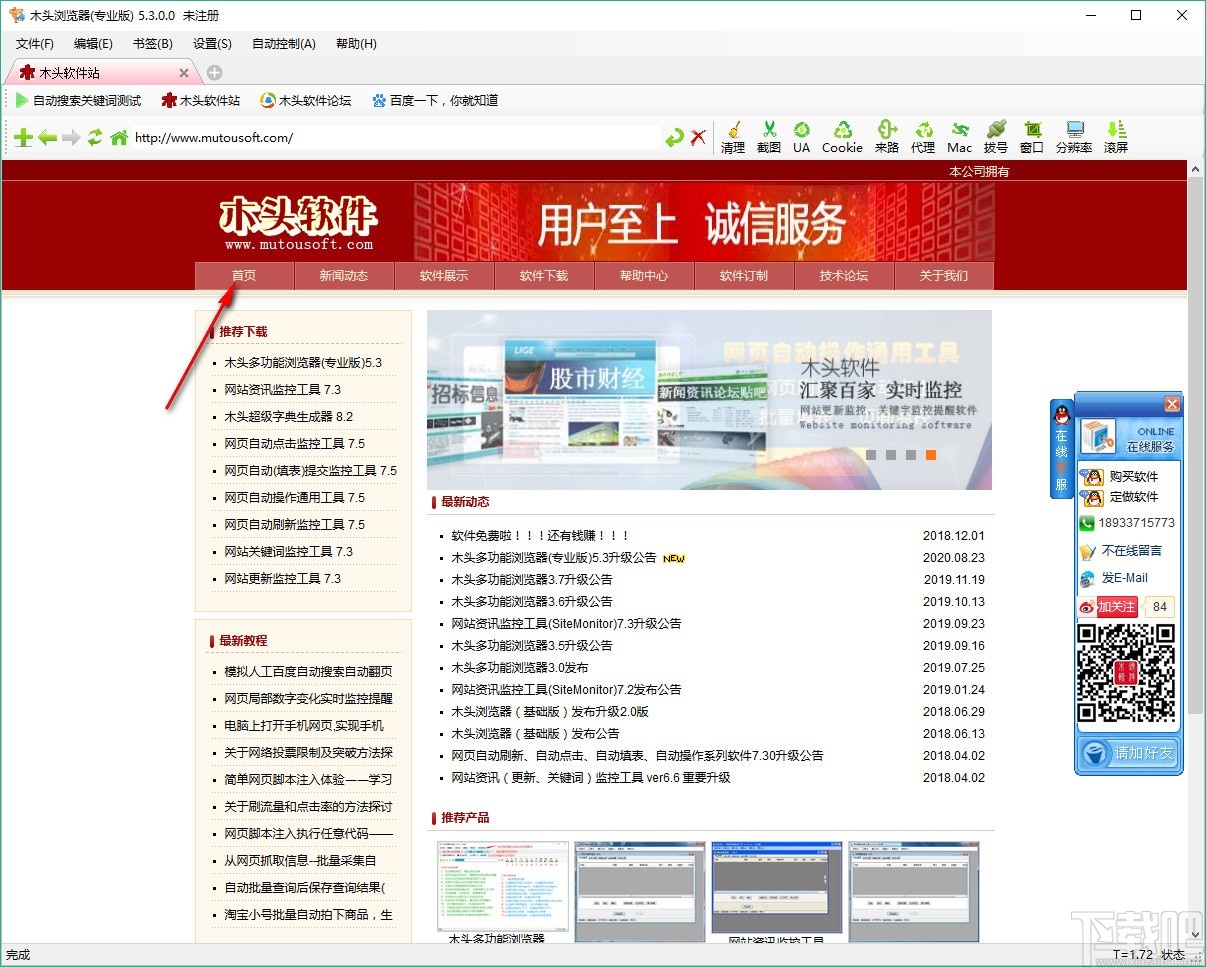Open the 帮助(H) menu
This screenshot has width=1206, height=967.
(x=356, y=44)
